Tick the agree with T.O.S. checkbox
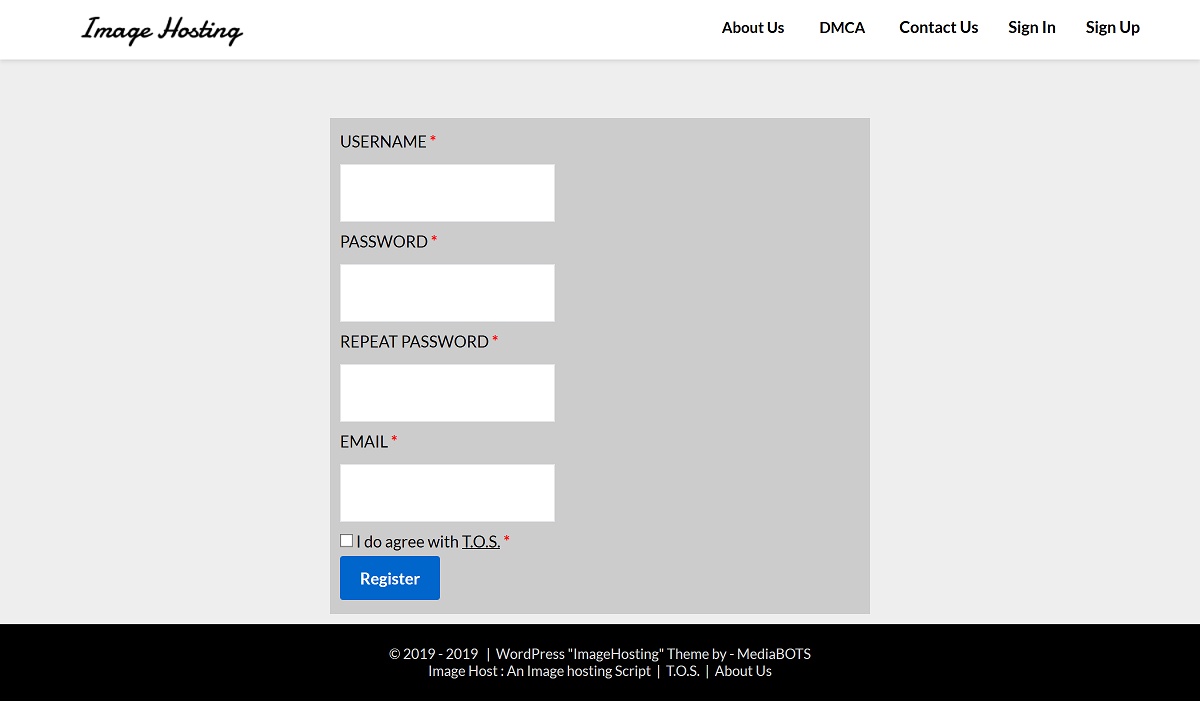The height and width of the screenshot is (701, 1200). (347, 541)
